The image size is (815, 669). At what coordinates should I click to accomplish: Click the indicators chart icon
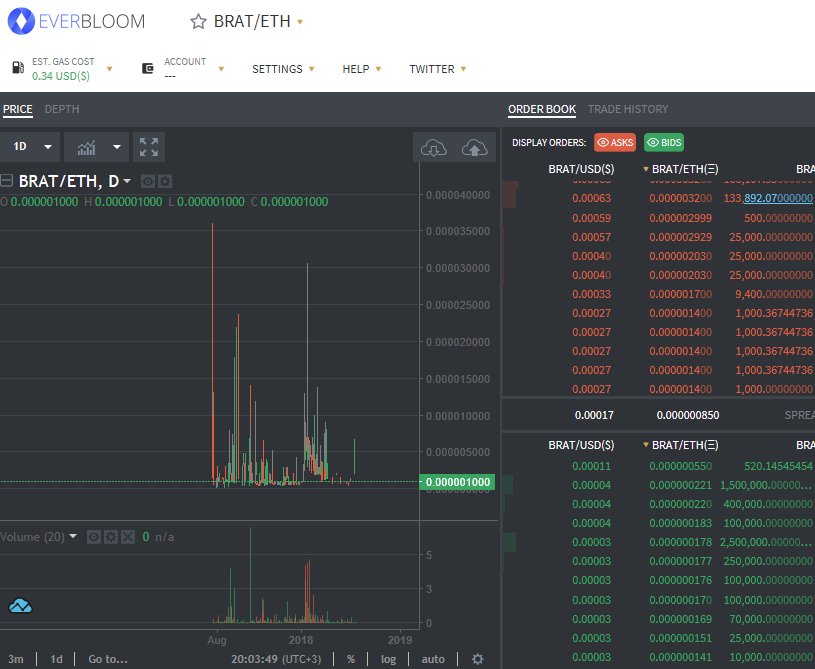pyautogui.click(x=86, y=148)
